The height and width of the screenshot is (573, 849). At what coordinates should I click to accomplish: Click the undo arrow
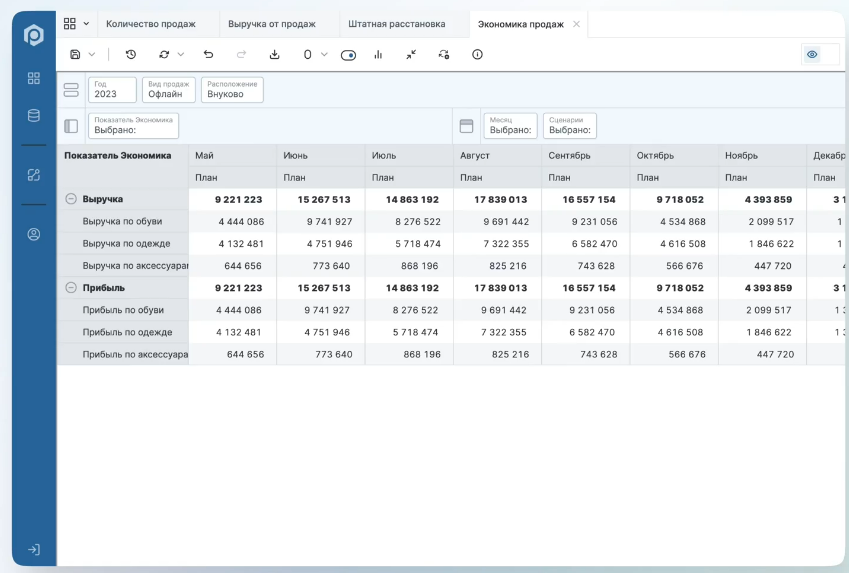tap(208, 55)
